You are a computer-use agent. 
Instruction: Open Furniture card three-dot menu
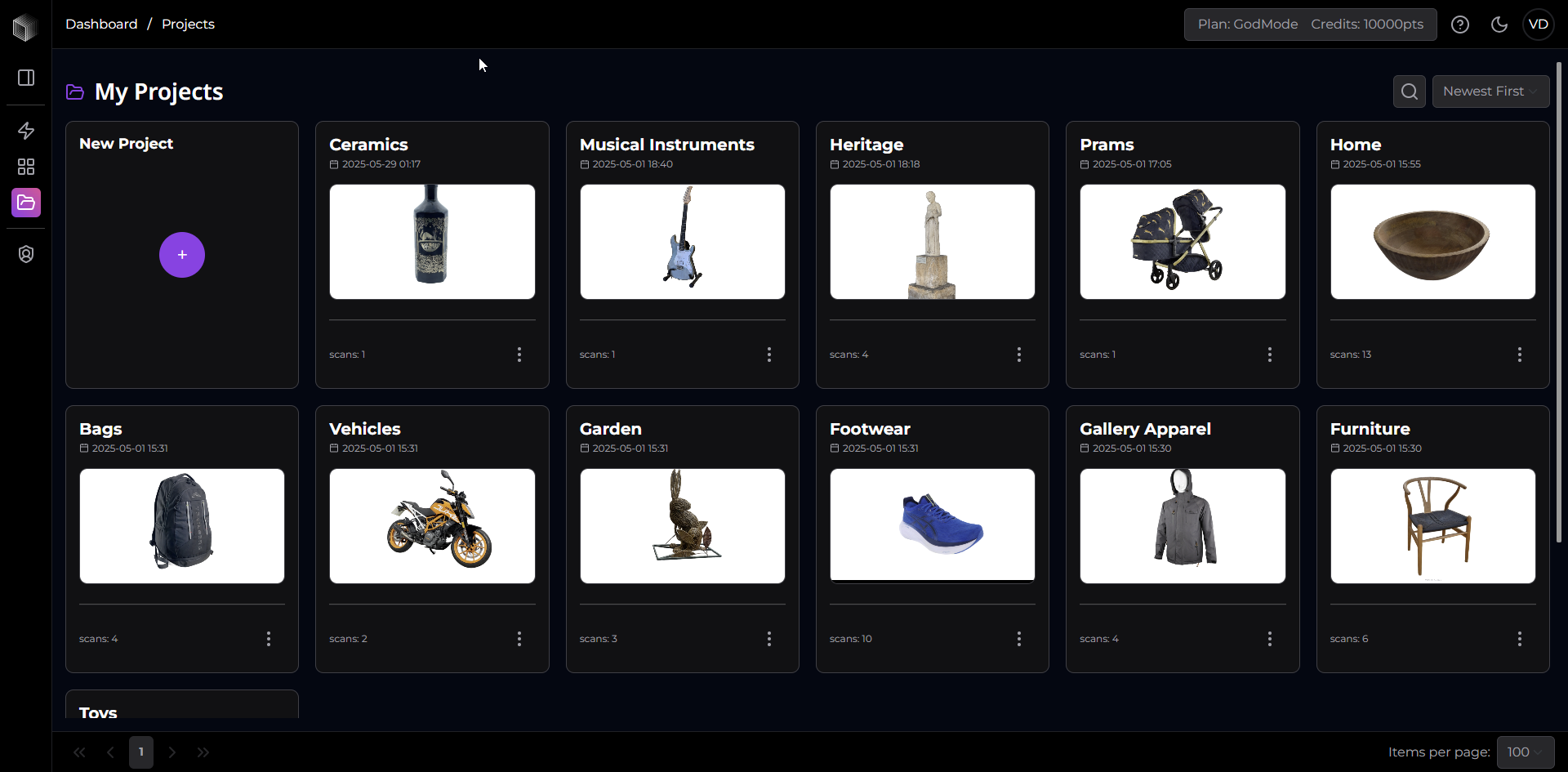pyautogui.click(x=1520, y=639)
